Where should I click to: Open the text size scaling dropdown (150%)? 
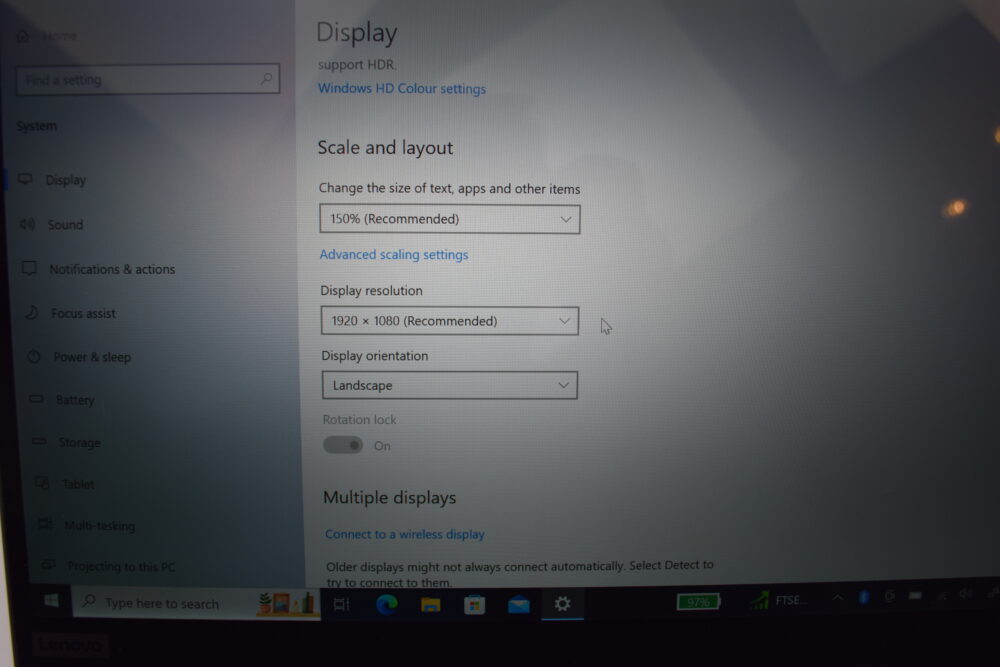(x=450, y=219)
